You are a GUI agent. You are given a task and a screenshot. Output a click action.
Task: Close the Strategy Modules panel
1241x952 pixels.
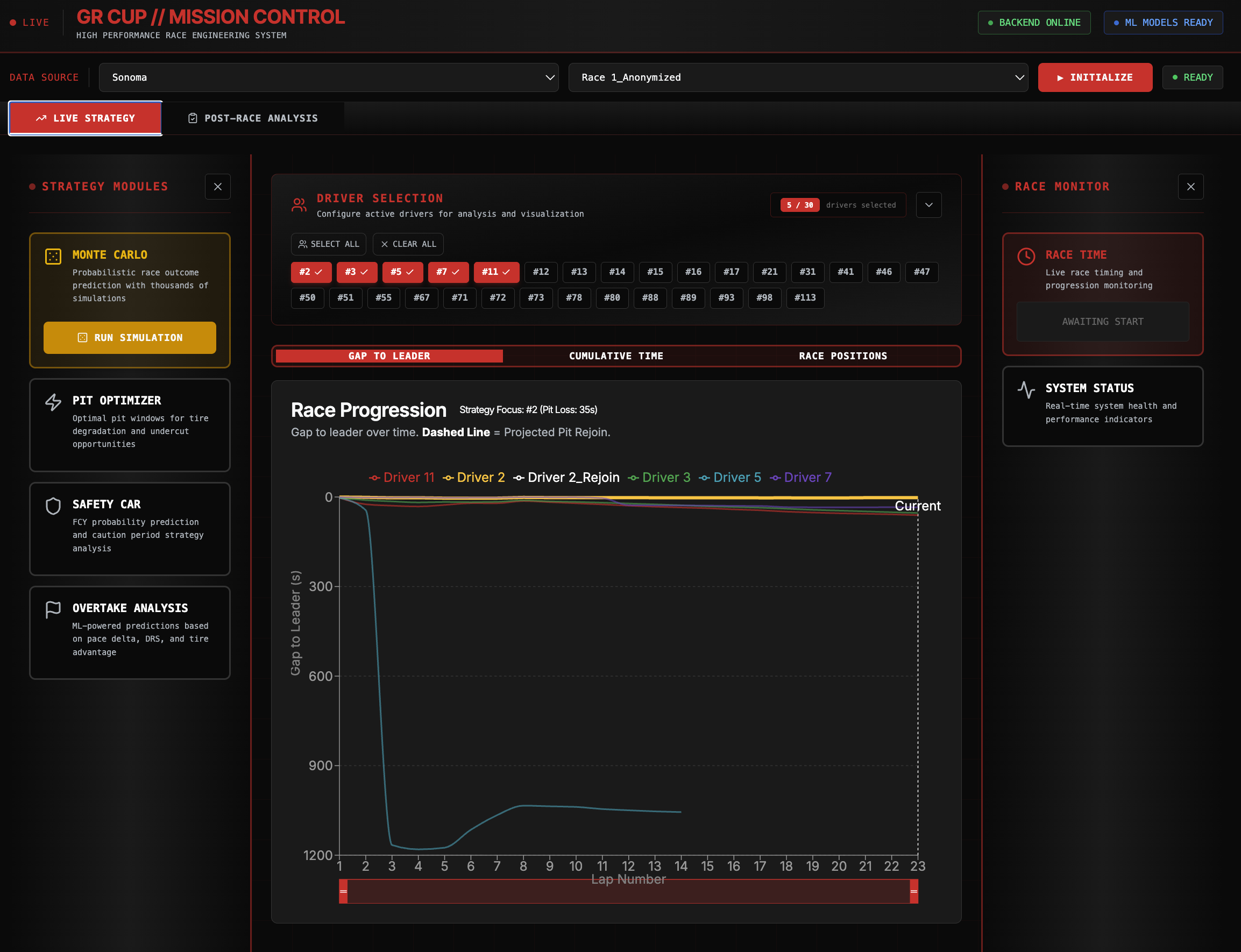click(218, 187)
